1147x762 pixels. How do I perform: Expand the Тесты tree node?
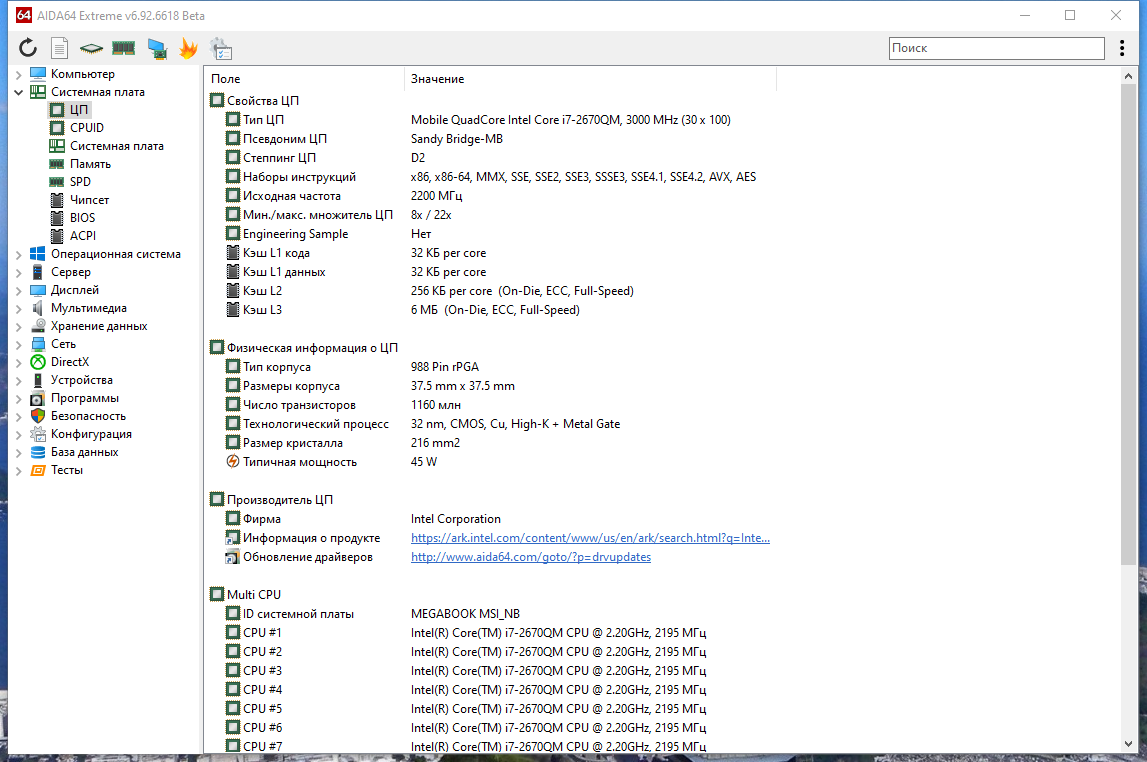[18, 470]
